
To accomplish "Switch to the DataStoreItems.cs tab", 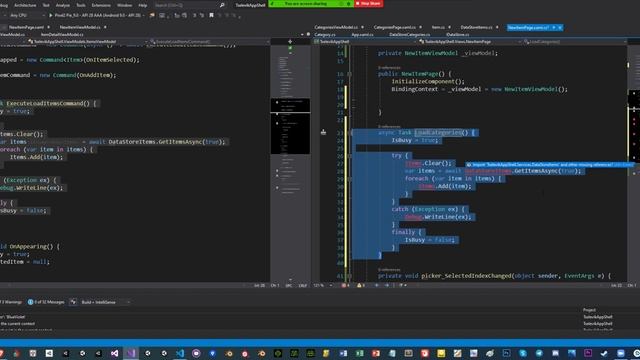I will tap(477, 27).
